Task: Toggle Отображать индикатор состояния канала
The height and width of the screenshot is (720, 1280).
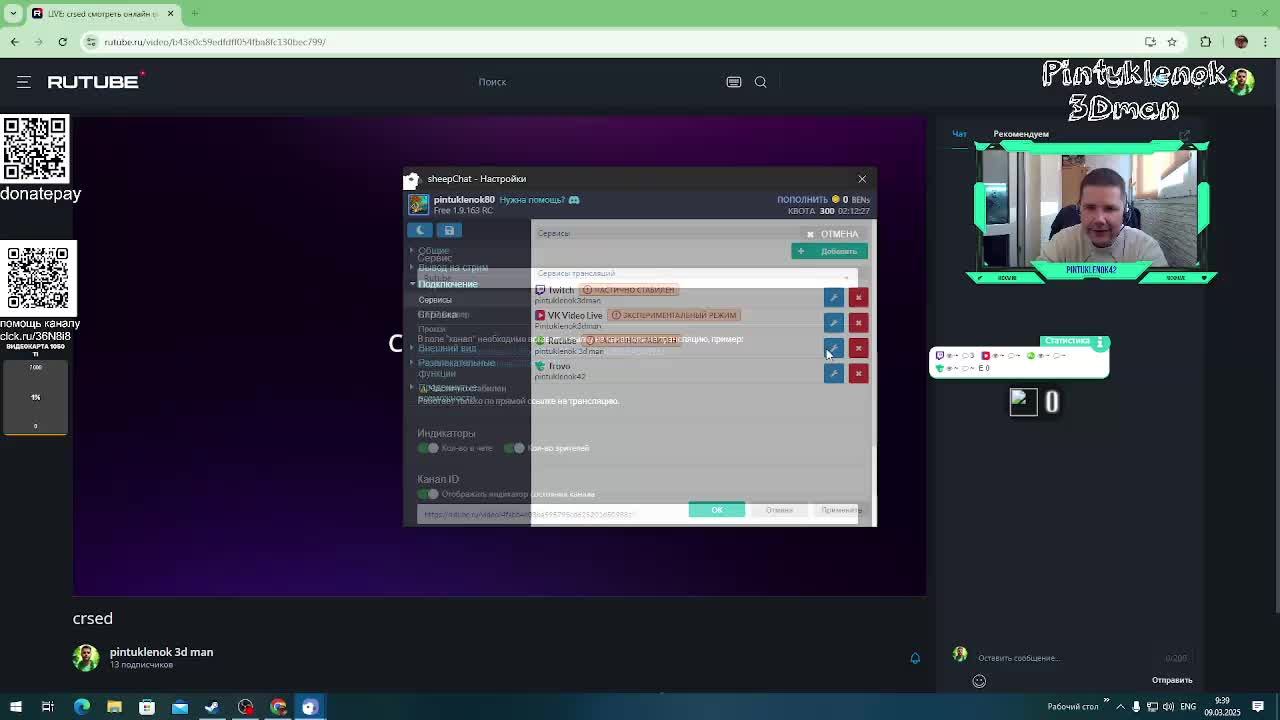Action: pos(428,494)
